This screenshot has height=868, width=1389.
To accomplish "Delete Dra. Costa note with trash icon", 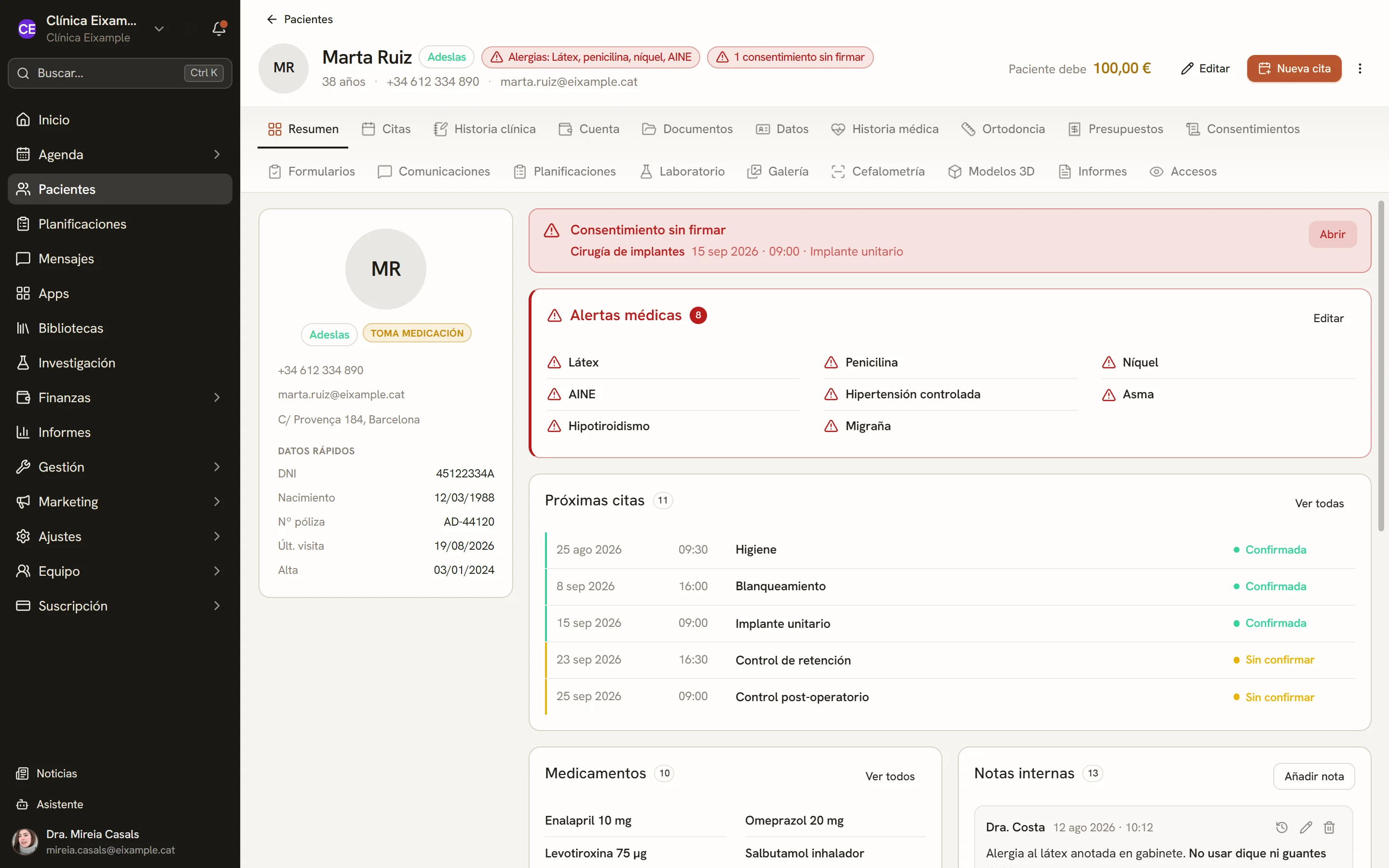I will coord(1329,827).
